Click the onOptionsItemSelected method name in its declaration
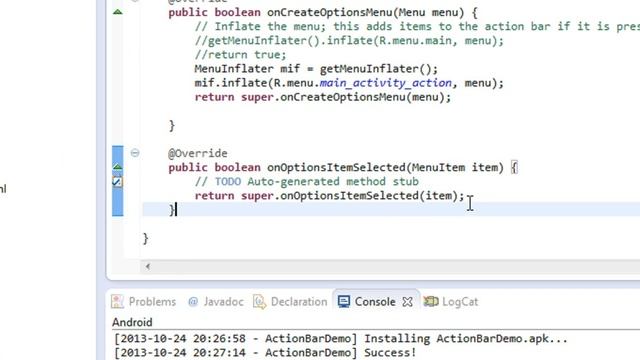 coord(336,167)
